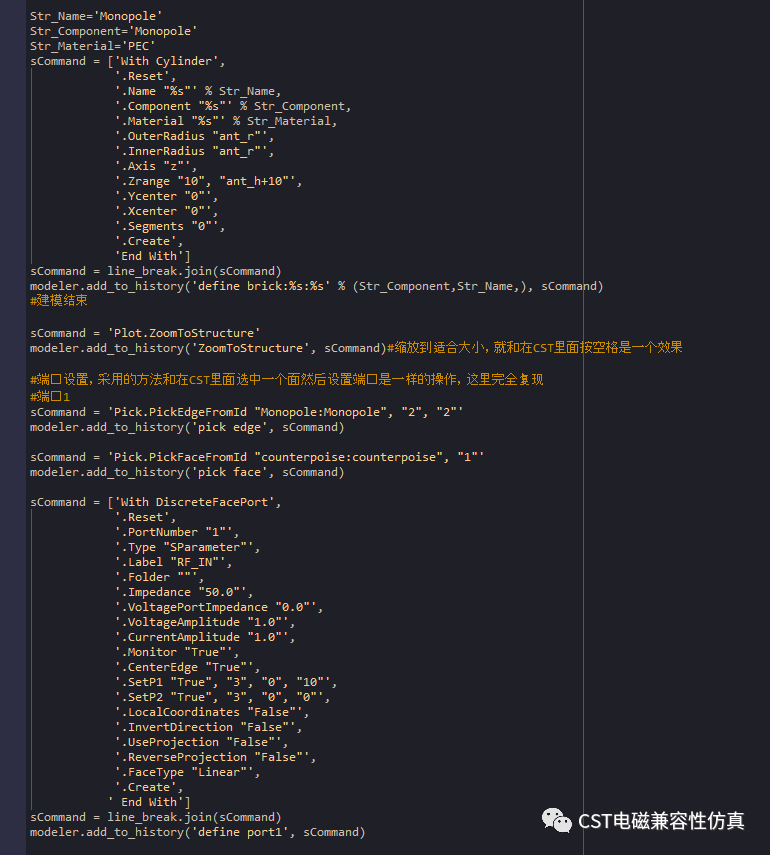Click the '.VoltageAmplitude "1.0"' line
Image resolution: width=770 pixels, height=855 pixels.
coord(204,623)
